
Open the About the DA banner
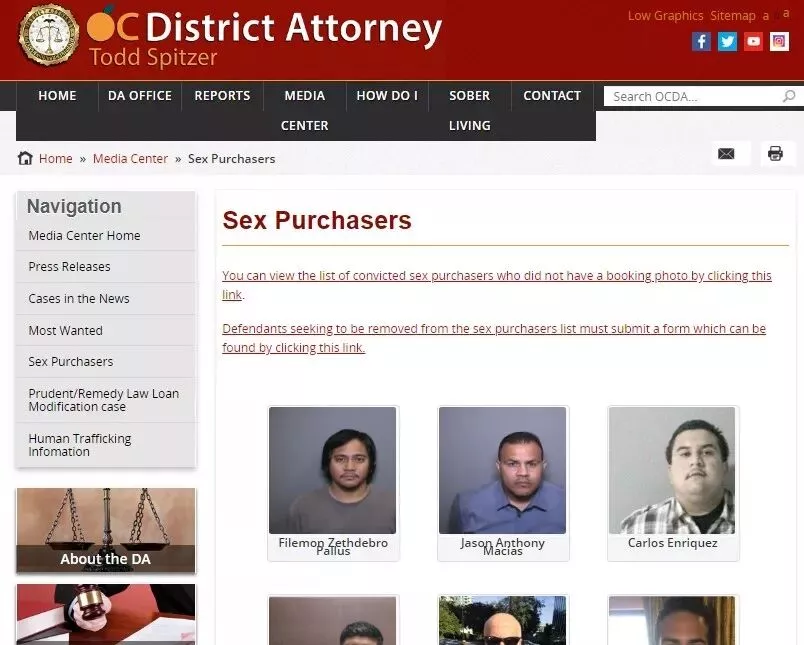[106, 531]
